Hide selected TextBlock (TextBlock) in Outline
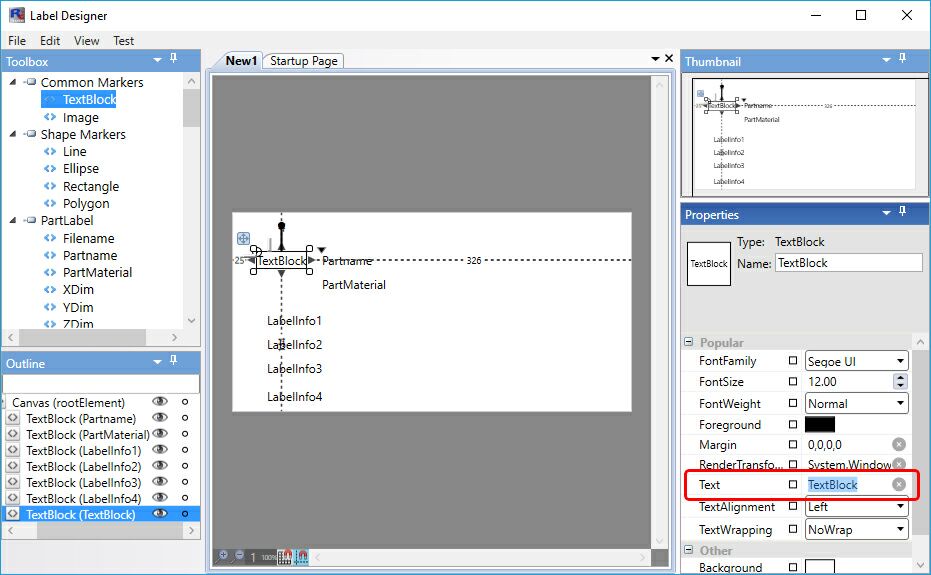 [x=160, y=514]
